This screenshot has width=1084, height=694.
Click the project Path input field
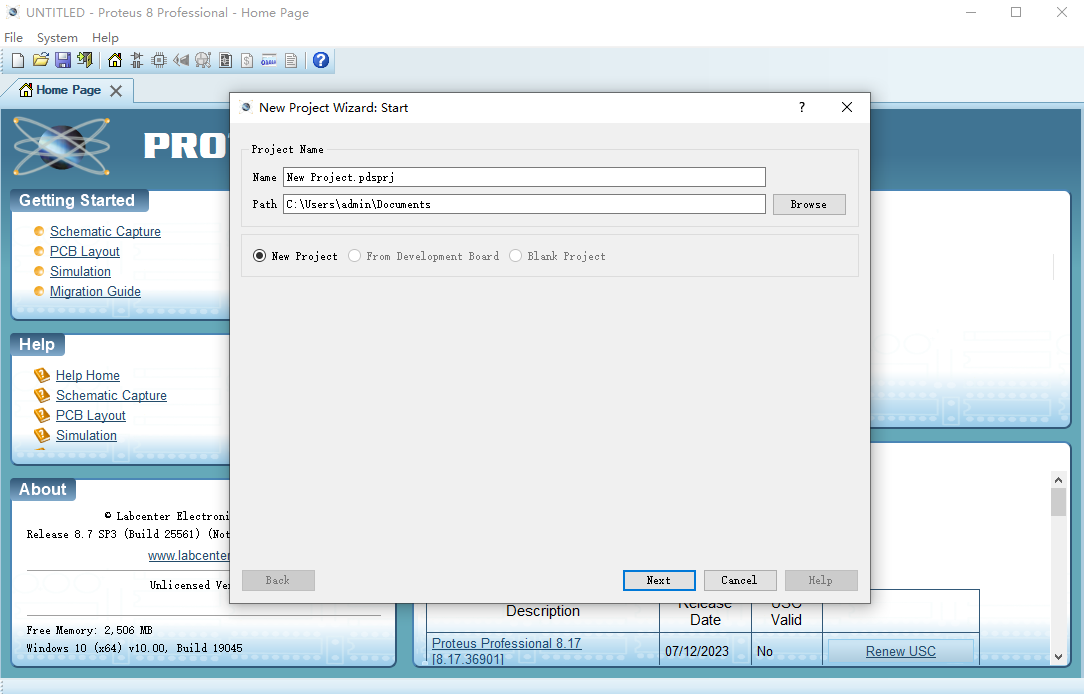[524, 204]
